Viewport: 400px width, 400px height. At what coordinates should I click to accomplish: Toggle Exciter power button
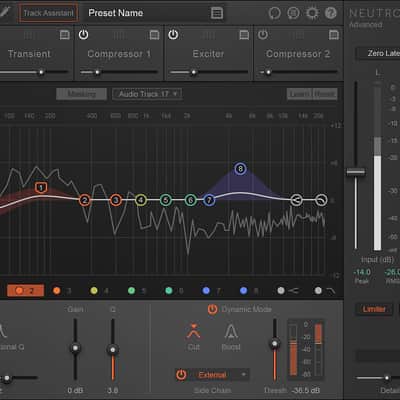pos(173,34)
